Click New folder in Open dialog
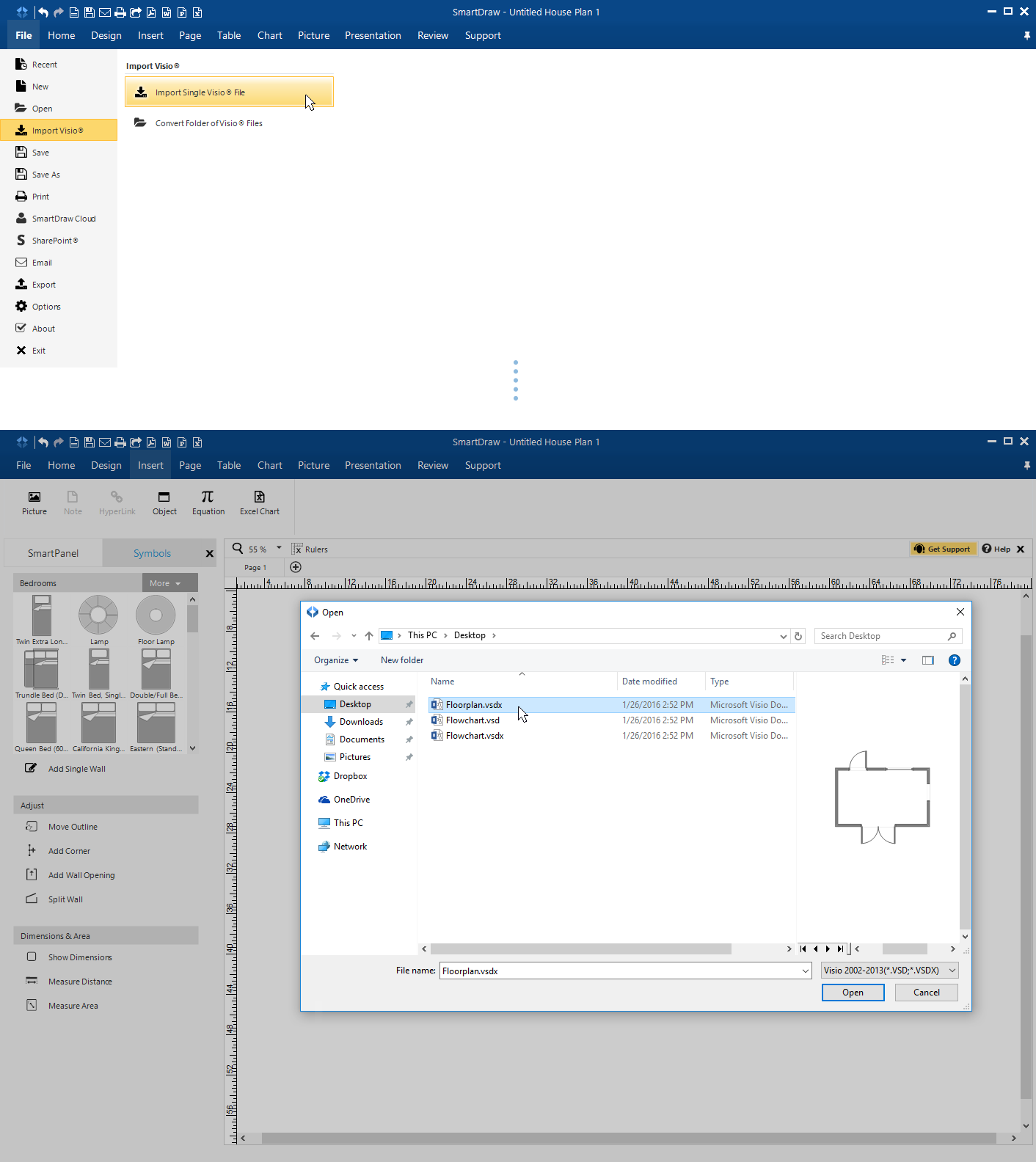The height and width of the screenshot is (1162, 1036). pos(402,660)
